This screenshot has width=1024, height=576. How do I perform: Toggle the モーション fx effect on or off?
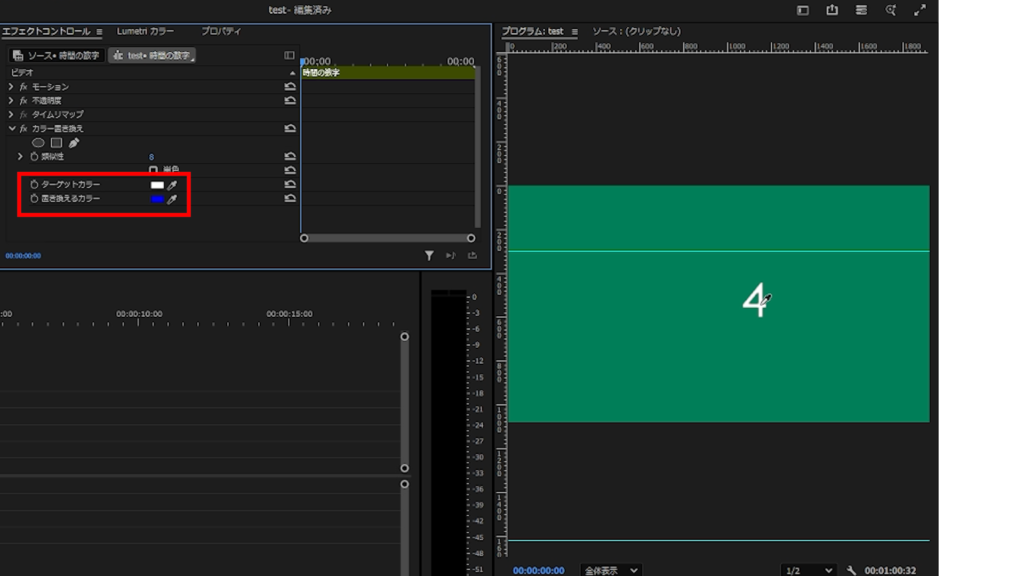click(x=24, y=87)
